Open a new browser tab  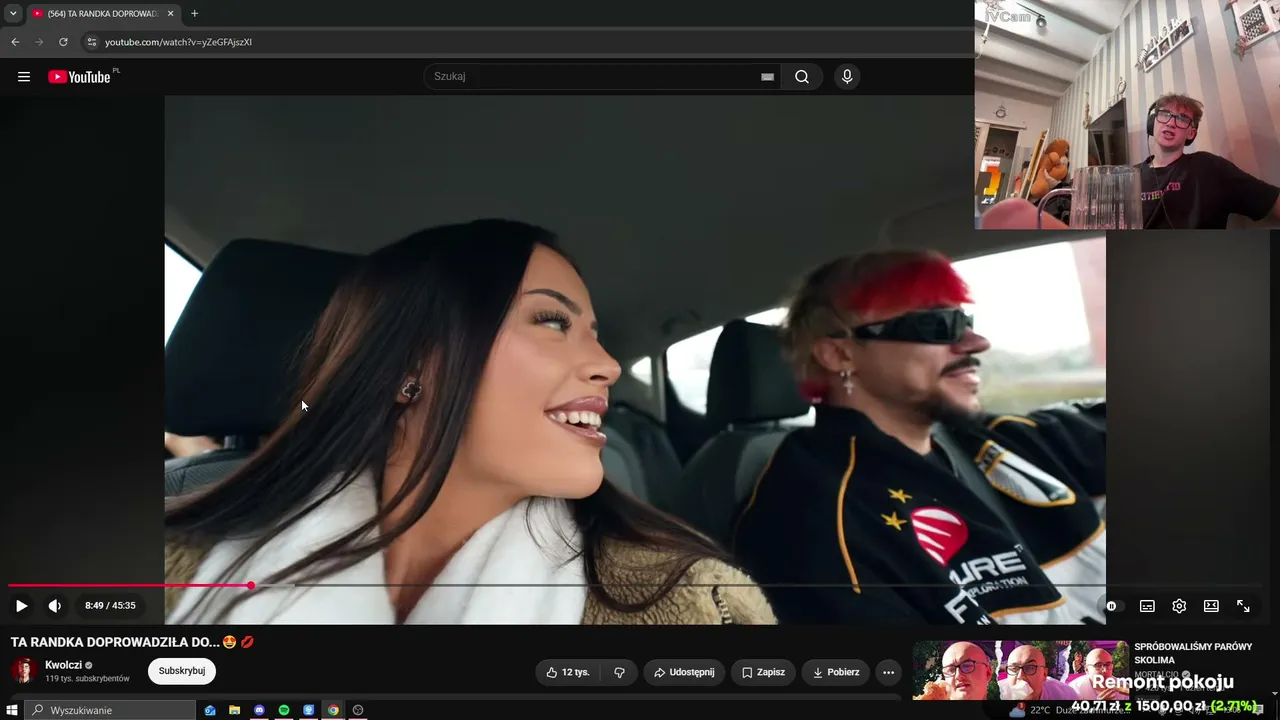tap(194, 14)
